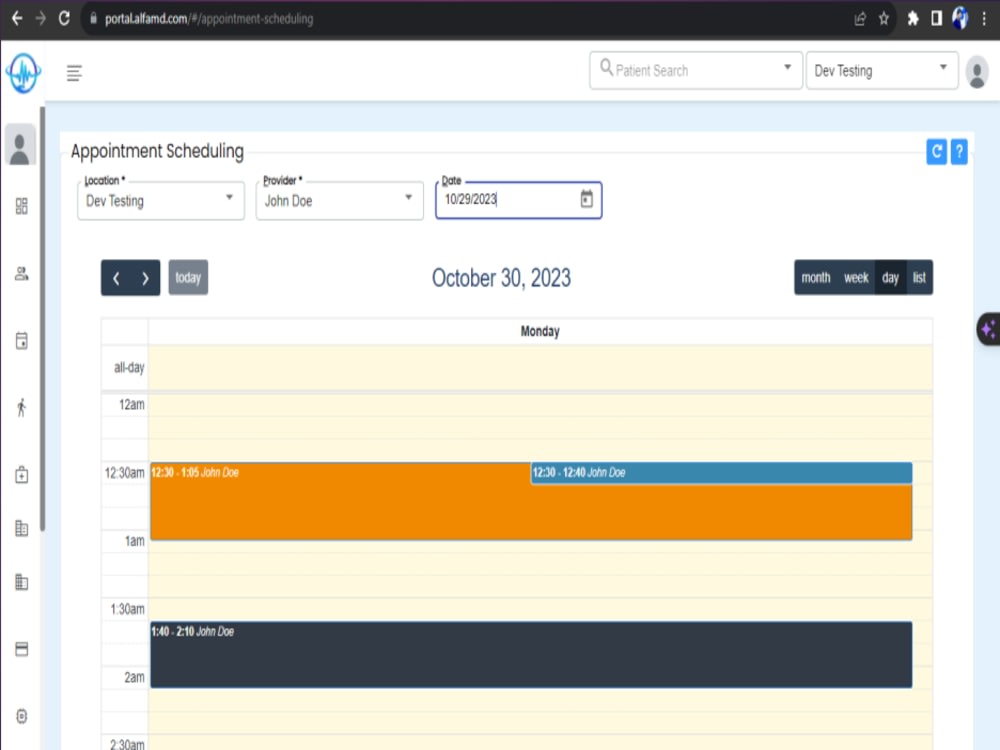Refresh the appointment schedule with the blue button

[936, 152]
